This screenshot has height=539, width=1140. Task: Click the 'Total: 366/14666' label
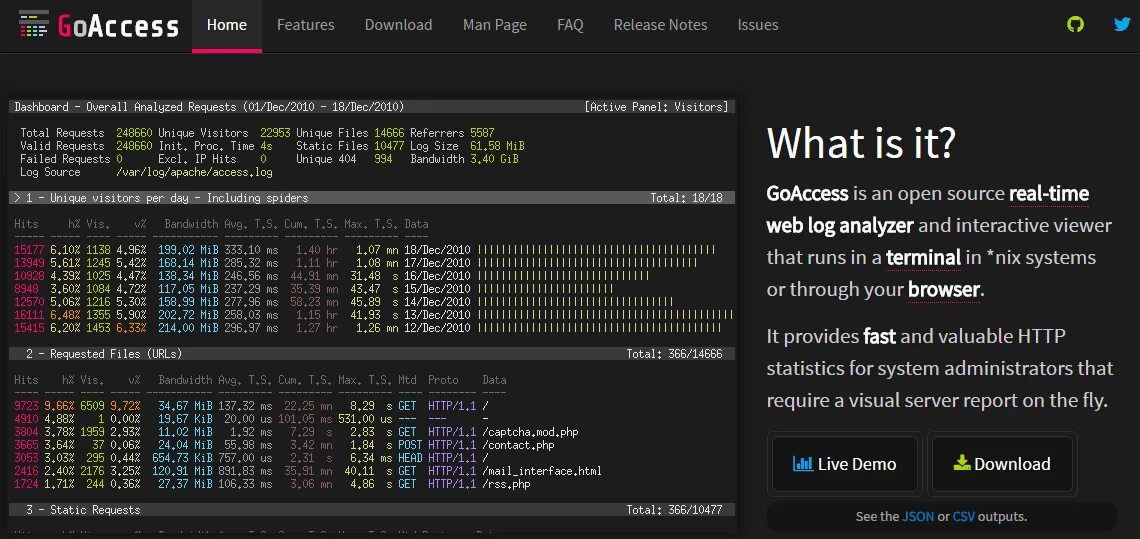[x=675, y=354]
